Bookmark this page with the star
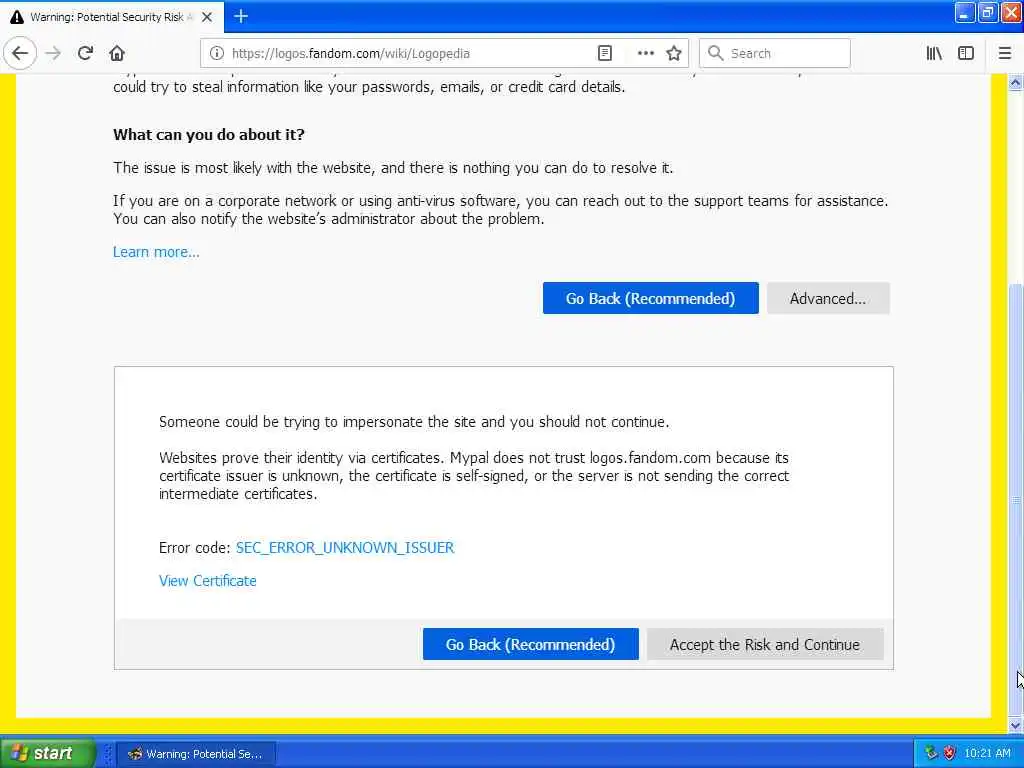This screenshot has width=1024, height=768. 674,53
